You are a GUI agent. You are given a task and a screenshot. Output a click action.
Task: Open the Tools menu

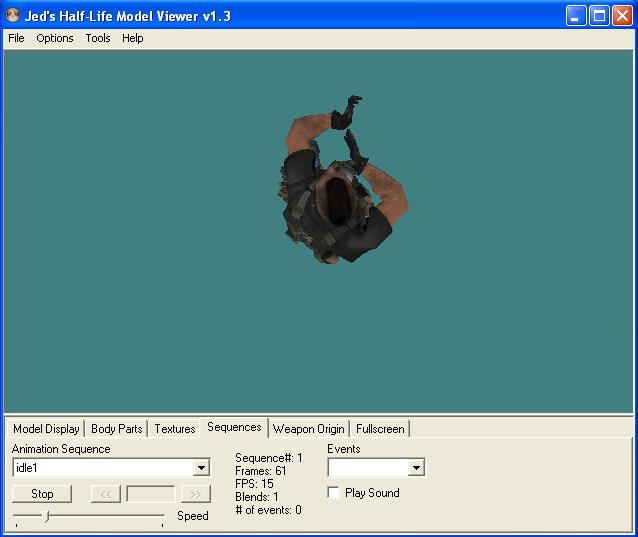(98, 38)
